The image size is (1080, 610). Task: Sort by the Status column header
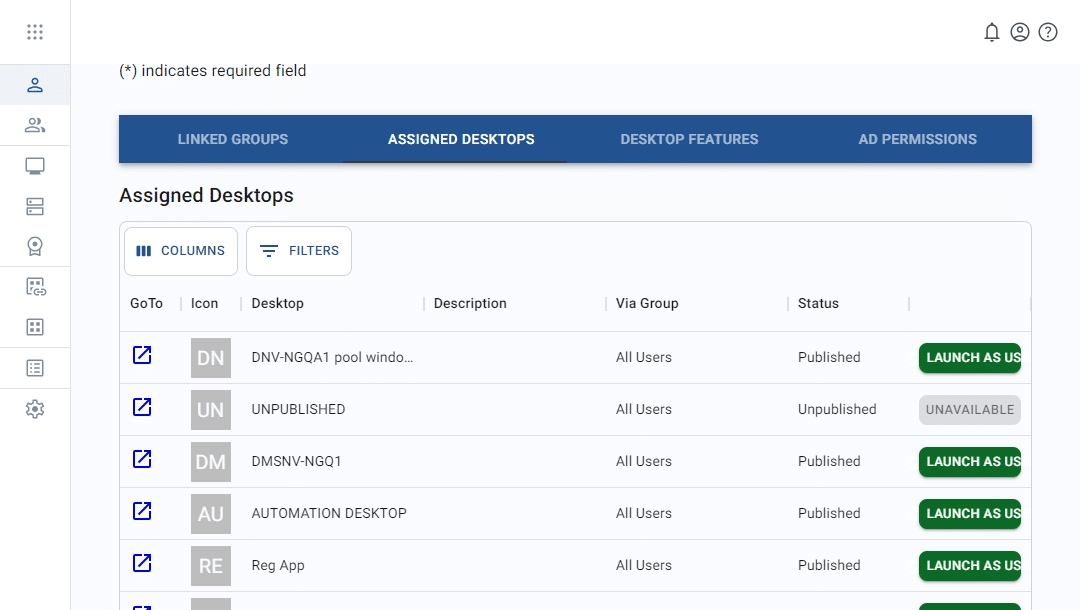818,304
